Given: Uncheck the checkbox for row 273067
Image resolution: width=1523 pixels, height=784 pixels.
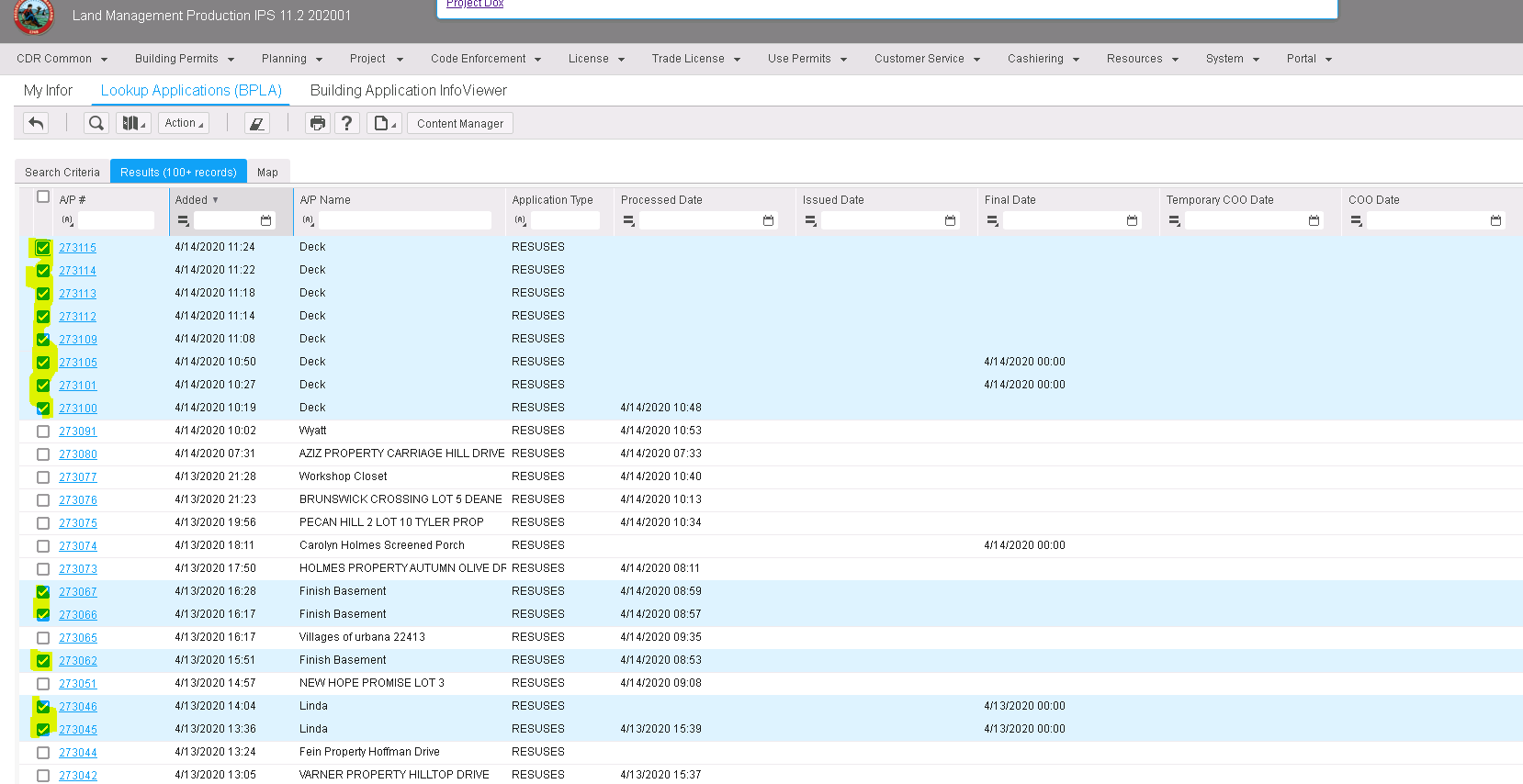Looking at the screenshot, I should pyautogui.click(x=43, y=592).
